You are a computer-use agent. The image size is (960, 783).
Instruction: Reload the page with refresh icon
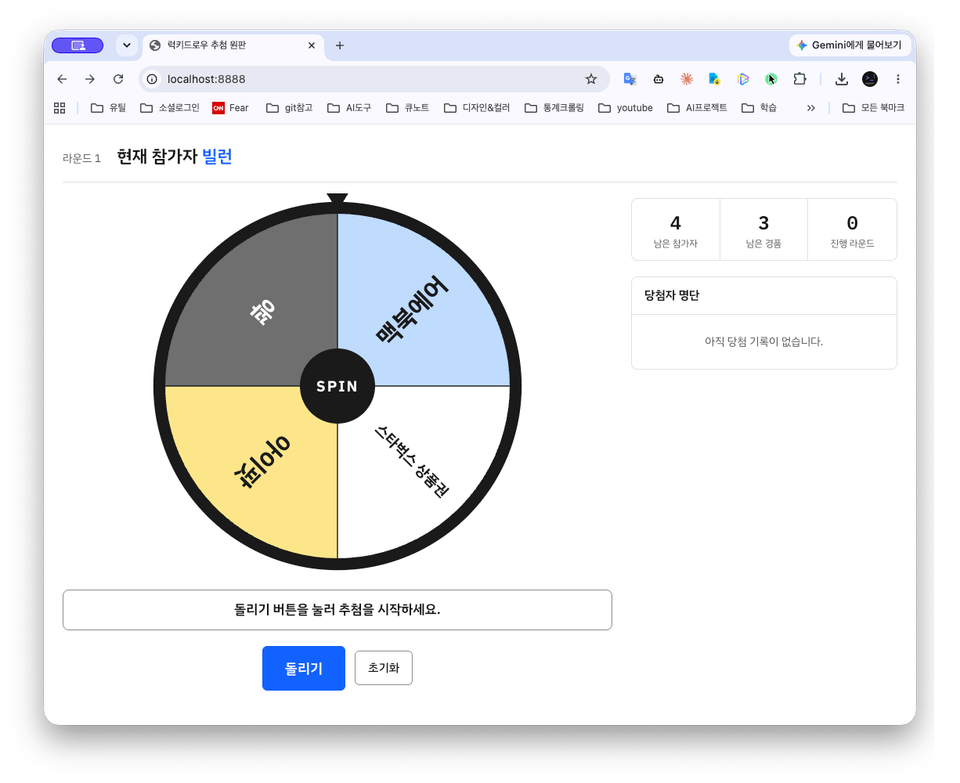point(118,79)
